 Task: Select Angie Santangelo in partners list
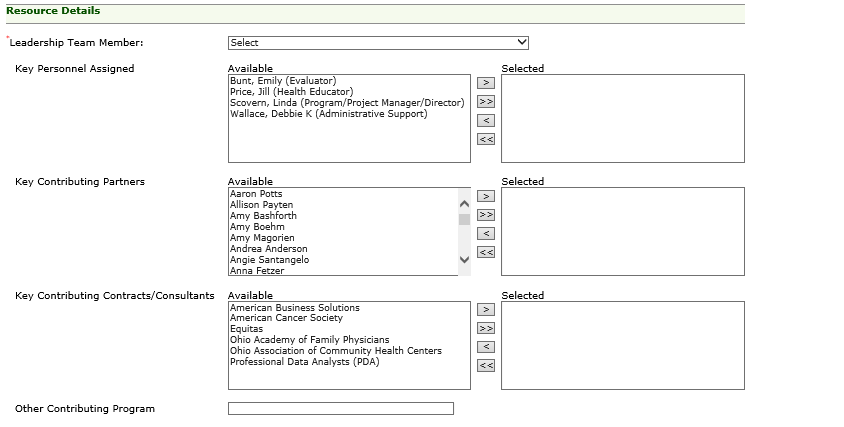tap(270, 260)
